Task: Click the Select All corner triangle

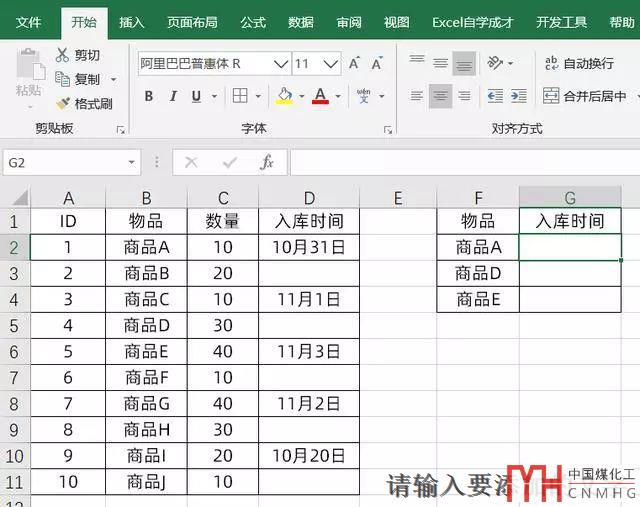Action: [x=19, y=198]
